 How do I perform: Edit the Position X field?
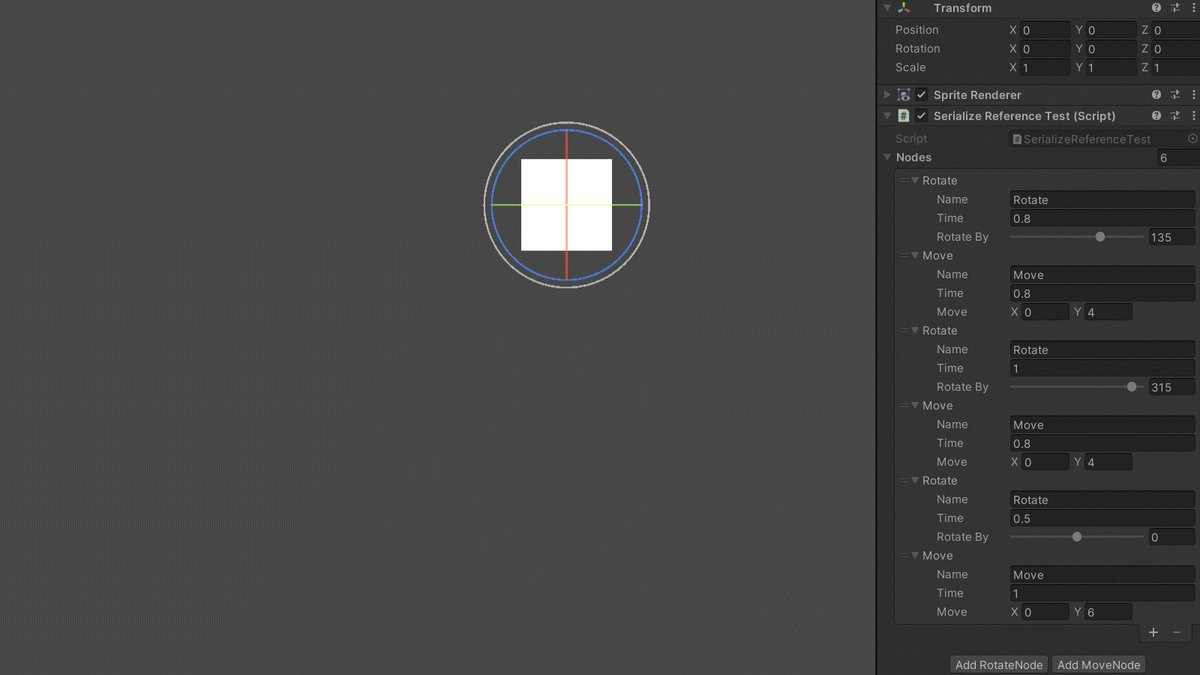(1045, 31)
